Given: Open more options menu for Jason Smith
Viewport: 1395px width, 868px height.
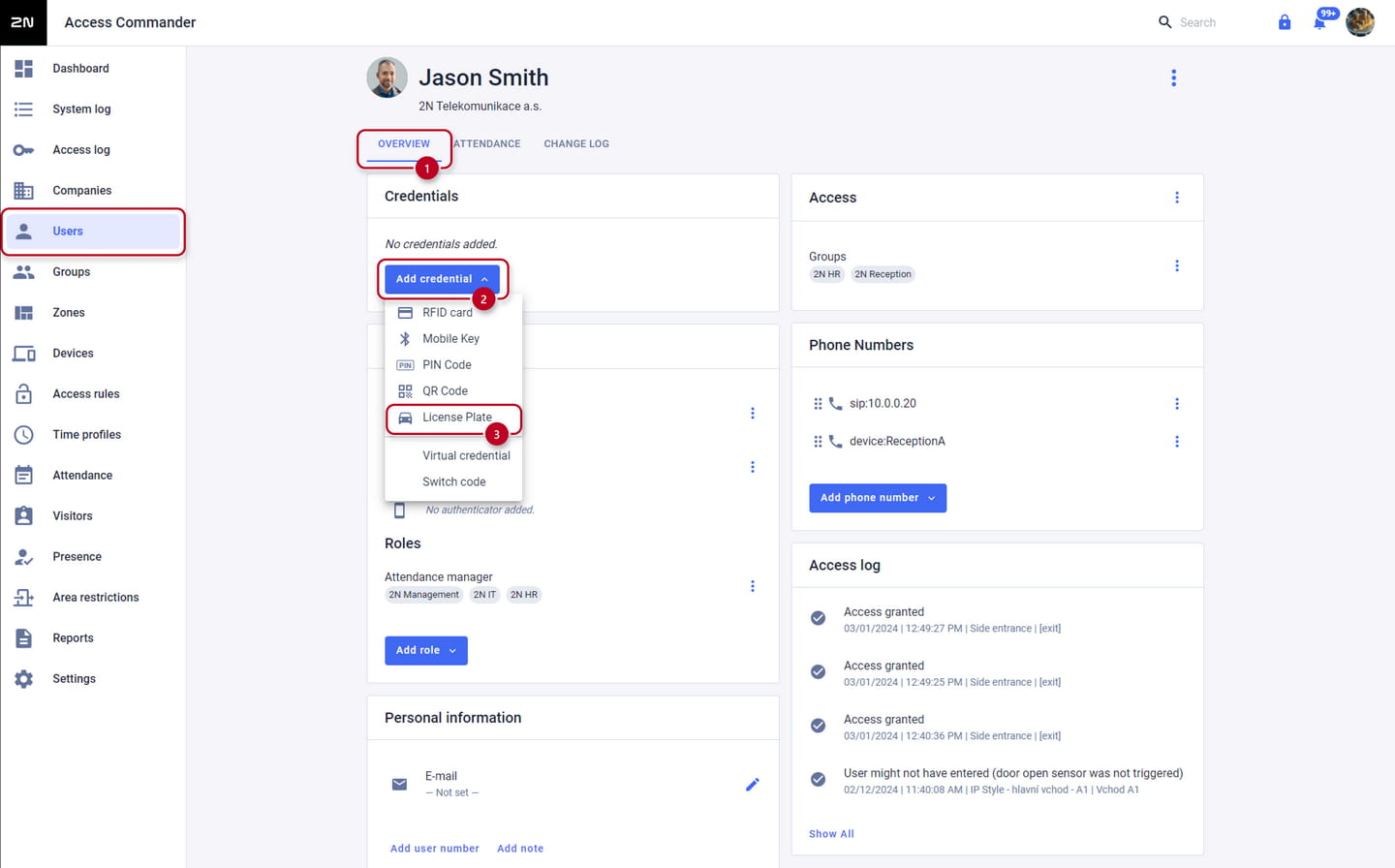Looking at the screenshot, I should [x=1174, y=78].
